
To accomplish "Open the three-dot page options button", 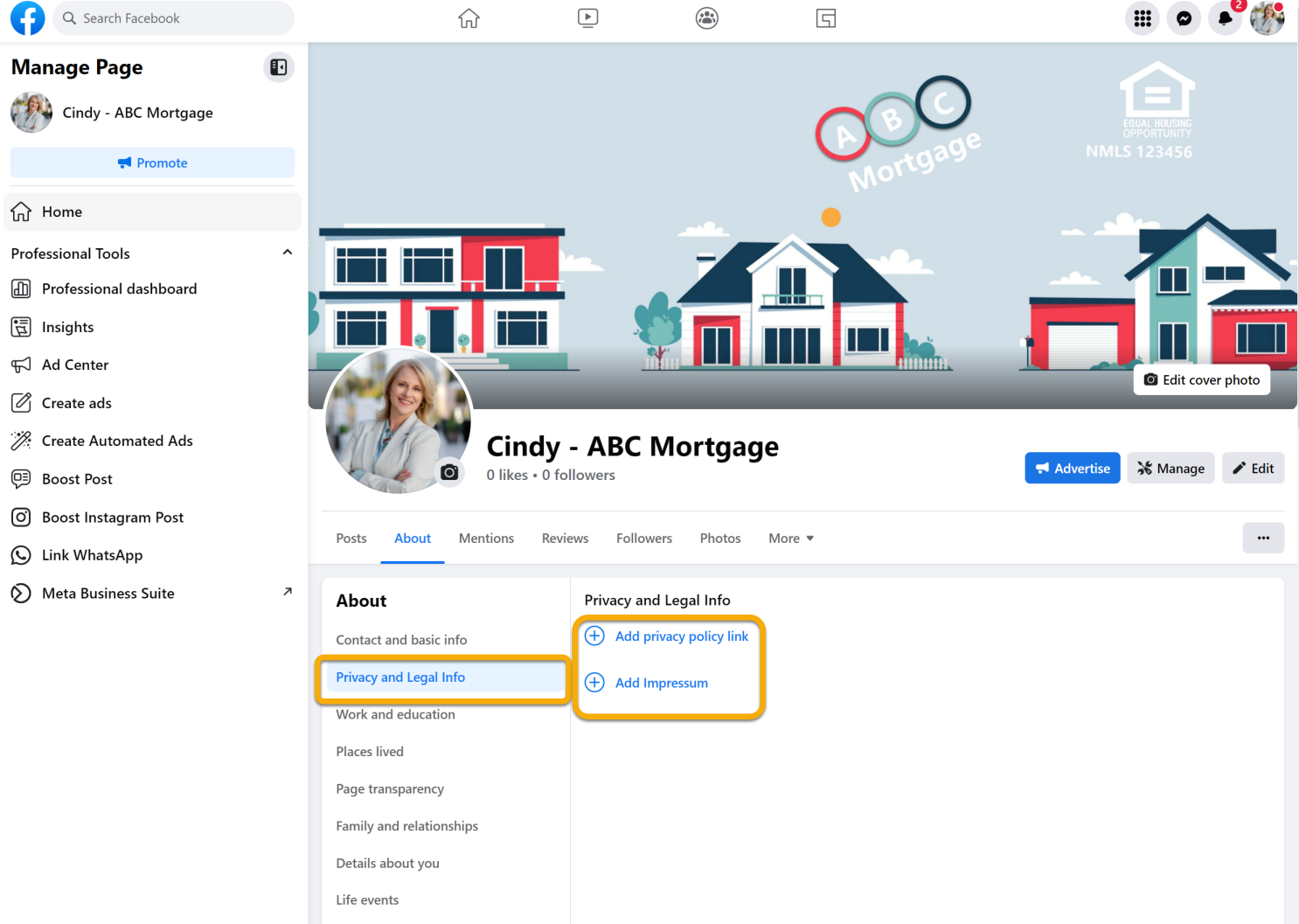I will 1263,538.
